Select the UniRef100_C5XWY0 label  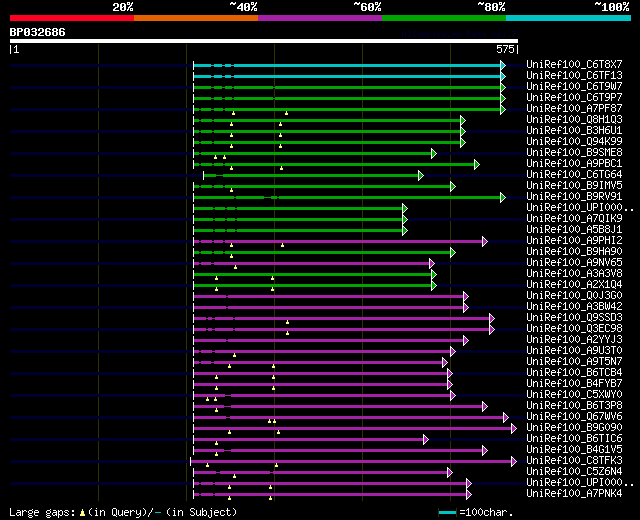pos(574,395)
